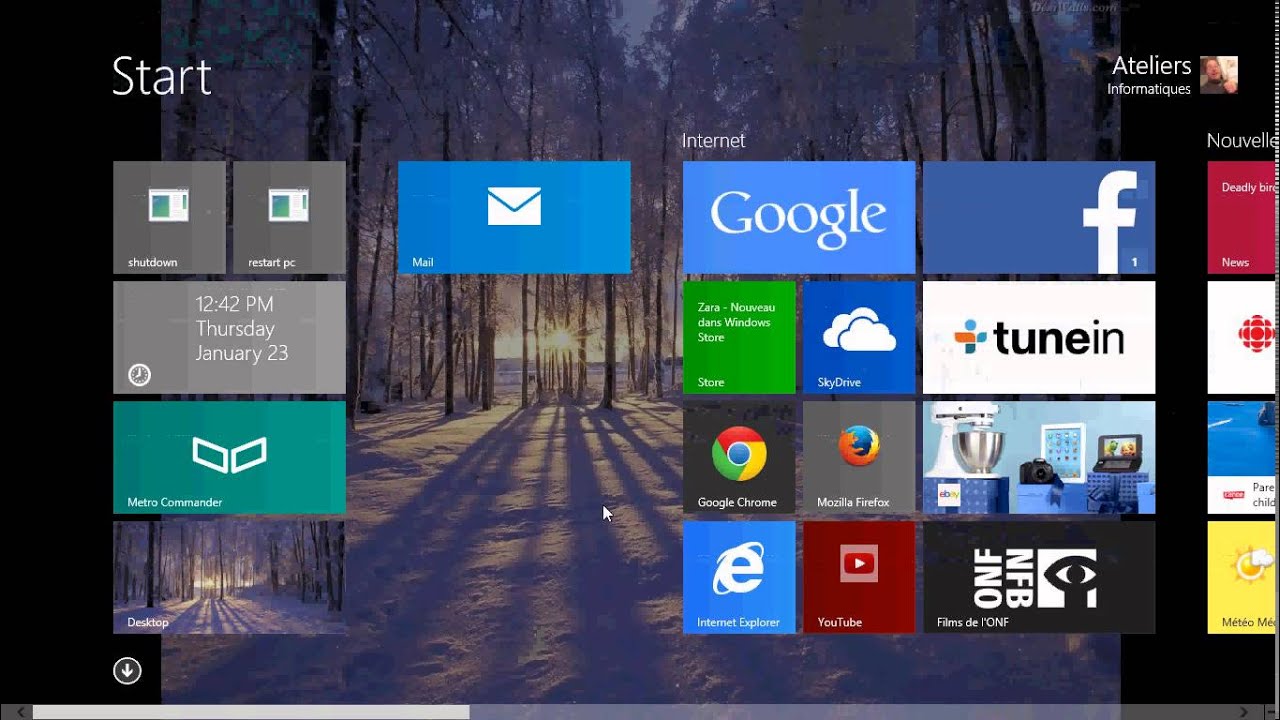The width and height of the screenshot is (1280, 720).
Task: Open the eBay tile
Action: pos(1039,457)
